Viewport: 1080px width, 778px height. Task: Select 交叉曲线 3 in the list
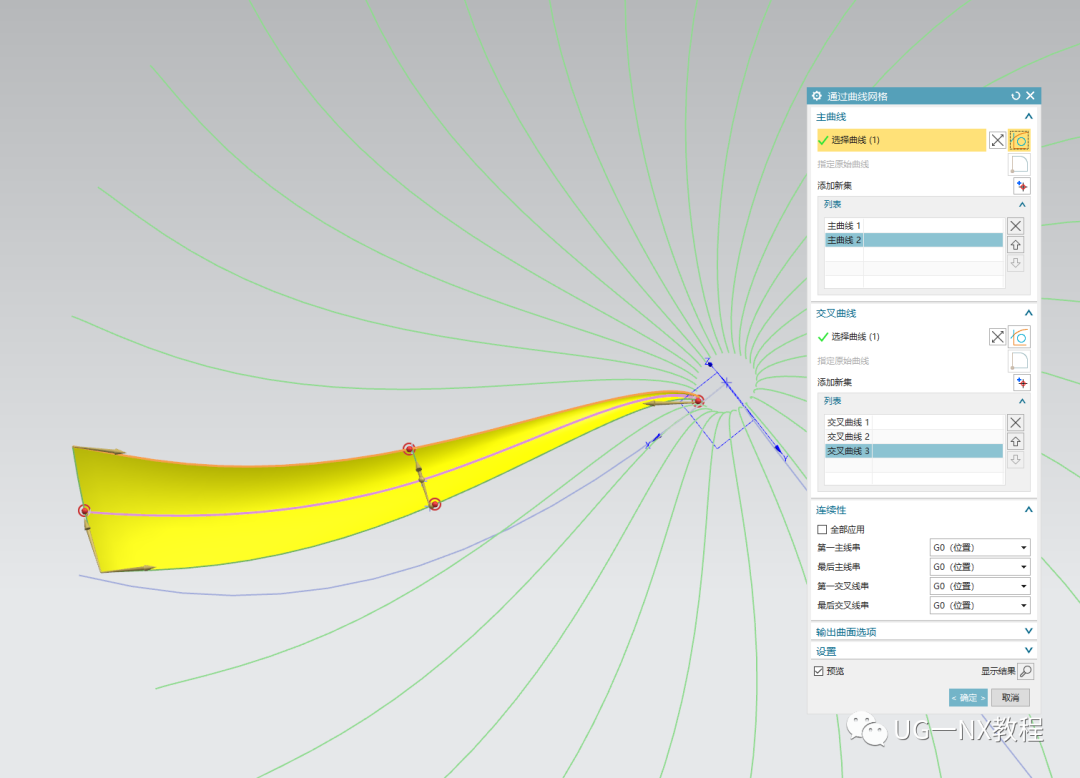pyautogui.click(x=913, y=451)
